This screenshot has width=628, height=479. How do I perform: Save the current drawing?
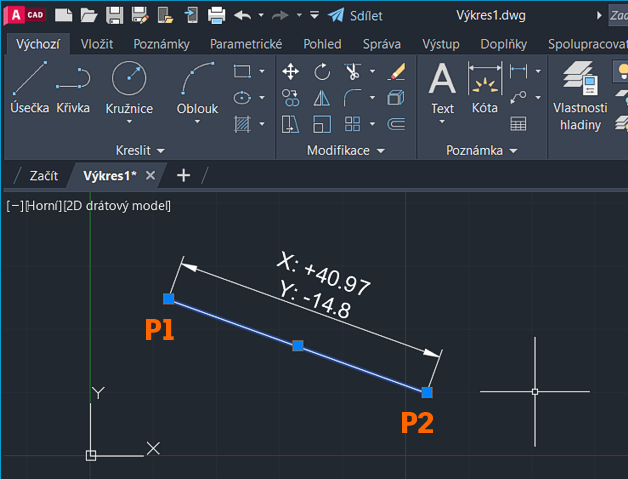[114, 16]
